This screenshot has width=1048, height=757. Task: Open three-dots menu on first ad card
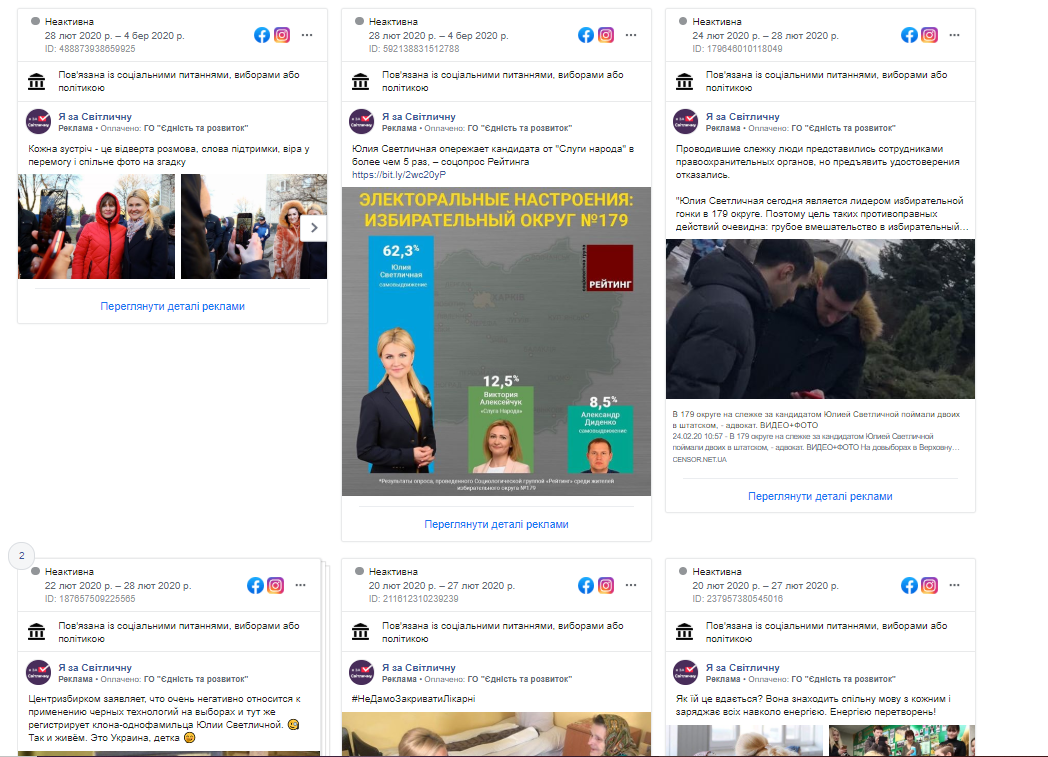coord(306,35)
